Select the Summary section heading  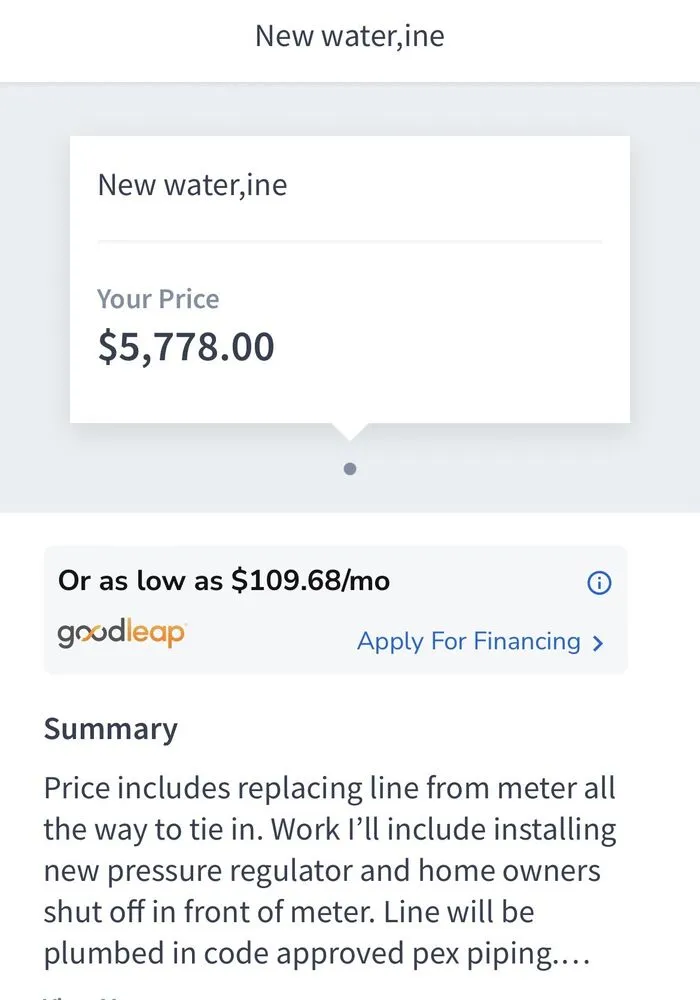(110, 729)
